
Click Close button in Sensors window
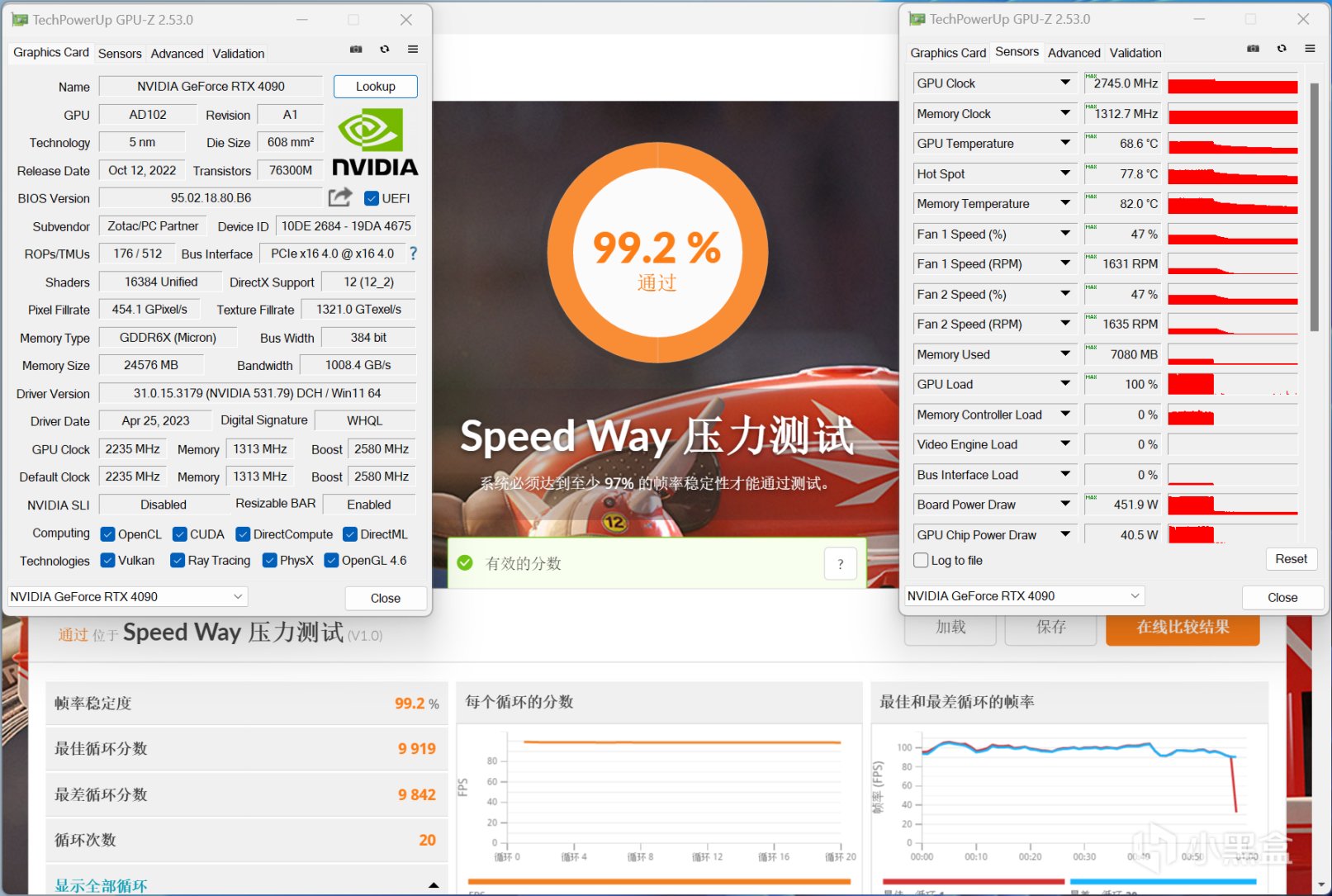[x=1282, y=597]
